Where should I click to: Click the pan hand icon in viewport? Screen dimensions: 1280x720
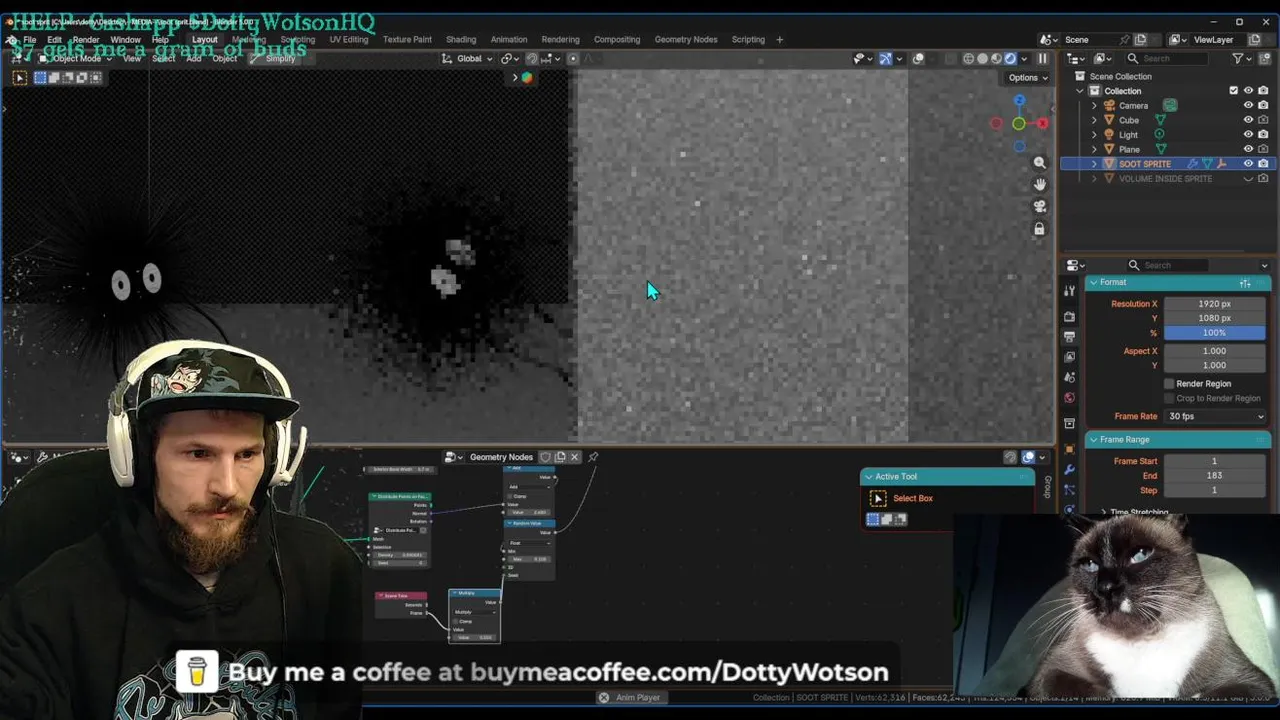[1040, 185]
